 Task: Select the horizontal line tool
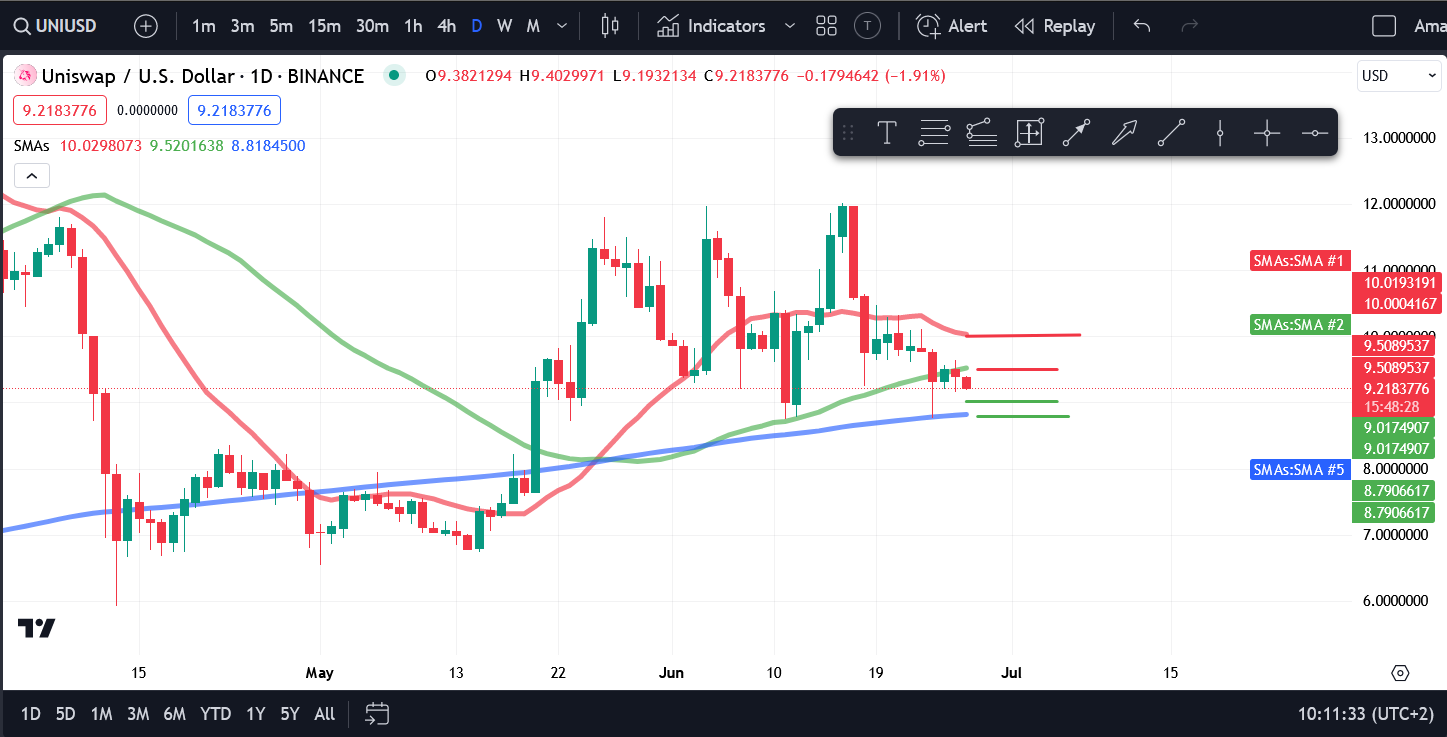(1315, 132)
